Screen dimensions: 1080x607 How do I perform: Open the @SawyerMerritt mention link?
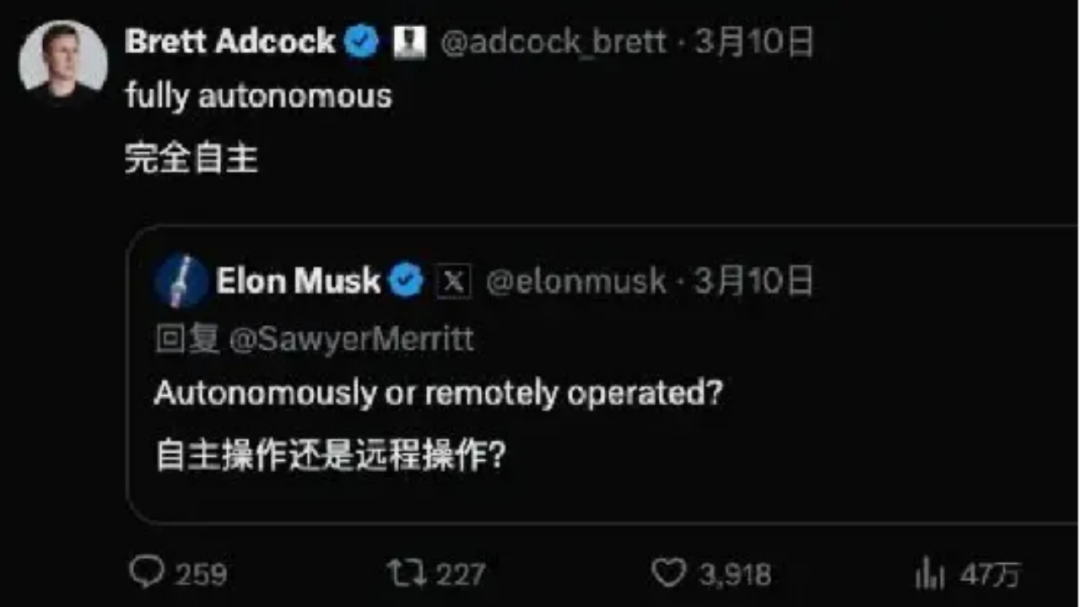point(351,339)
